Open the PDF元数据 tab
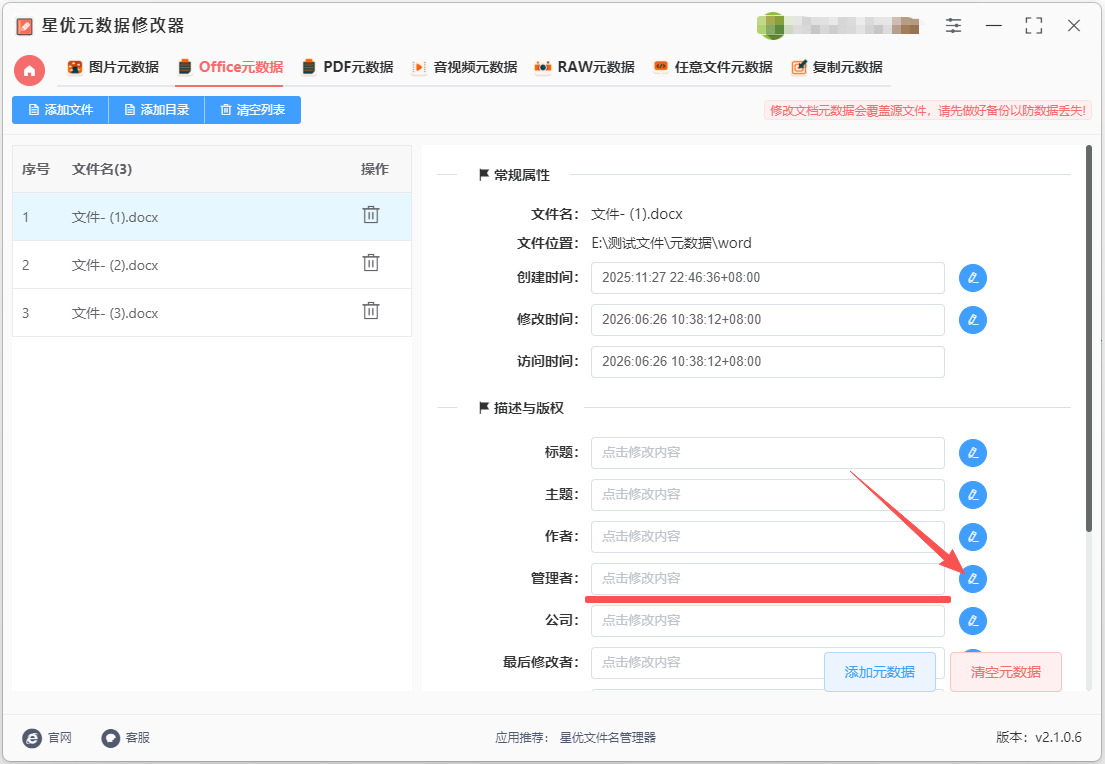This screenshot has height=764, width=1105. click(x=347, y=67)
